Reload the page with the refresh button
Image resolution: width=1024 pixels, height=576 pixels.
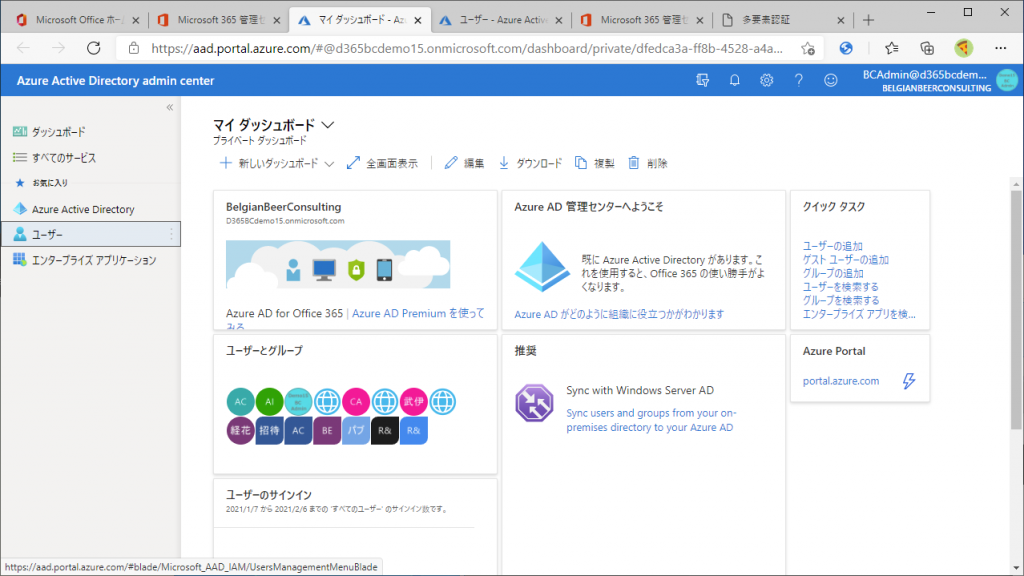(94, 48)
